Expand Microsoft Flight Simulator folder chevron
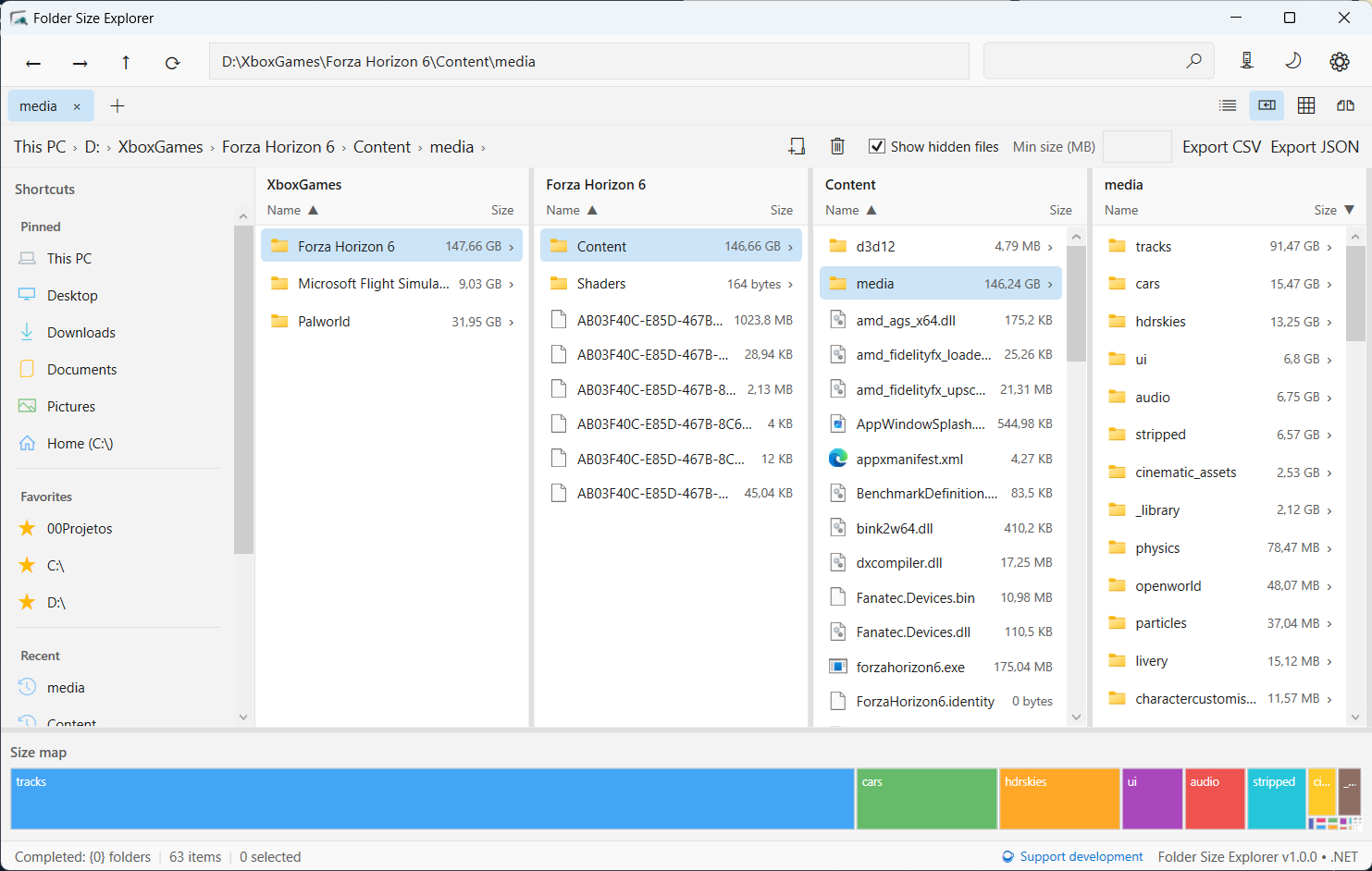Screen dimensions: 1372x871 pos(512,285)
